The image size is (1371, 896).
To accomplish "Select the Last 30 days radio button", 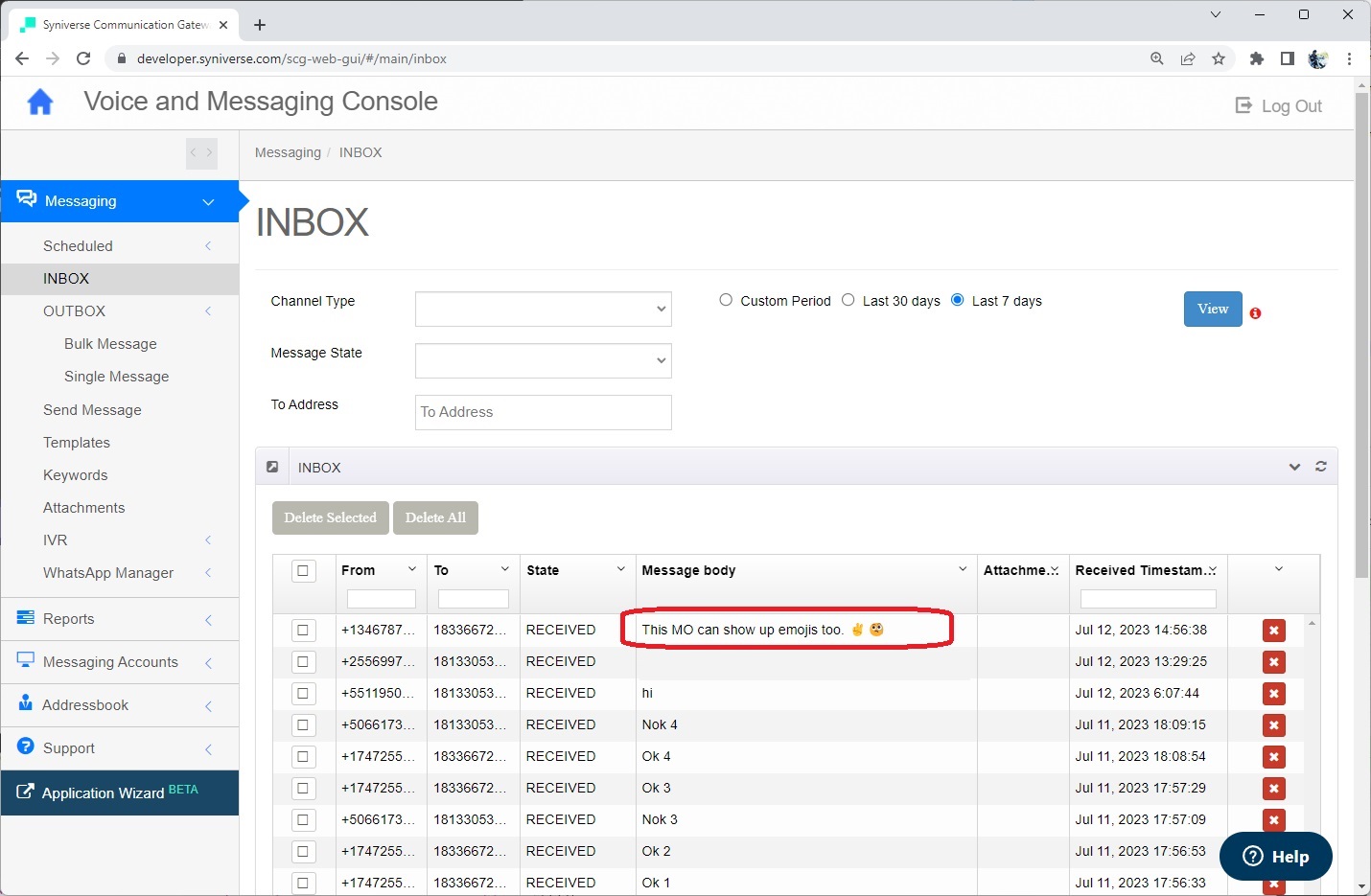I will tap(848, 300).
